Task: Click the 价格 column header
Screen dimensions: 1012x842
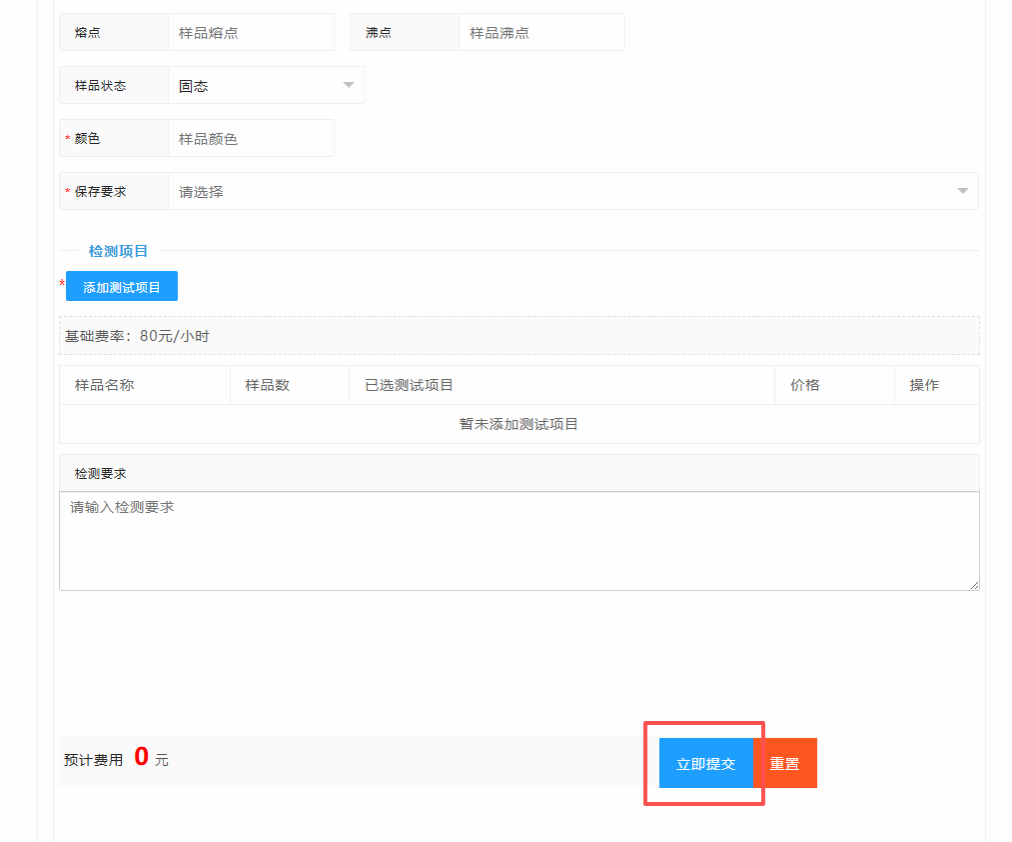Action: coord(805,385)
